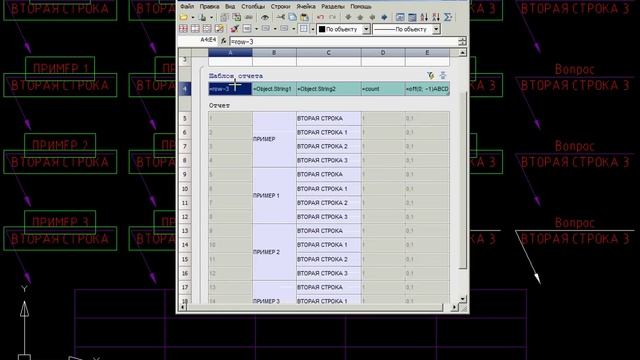Open the Вид menu
Screen dimensions: 640x360
[230, 7]
